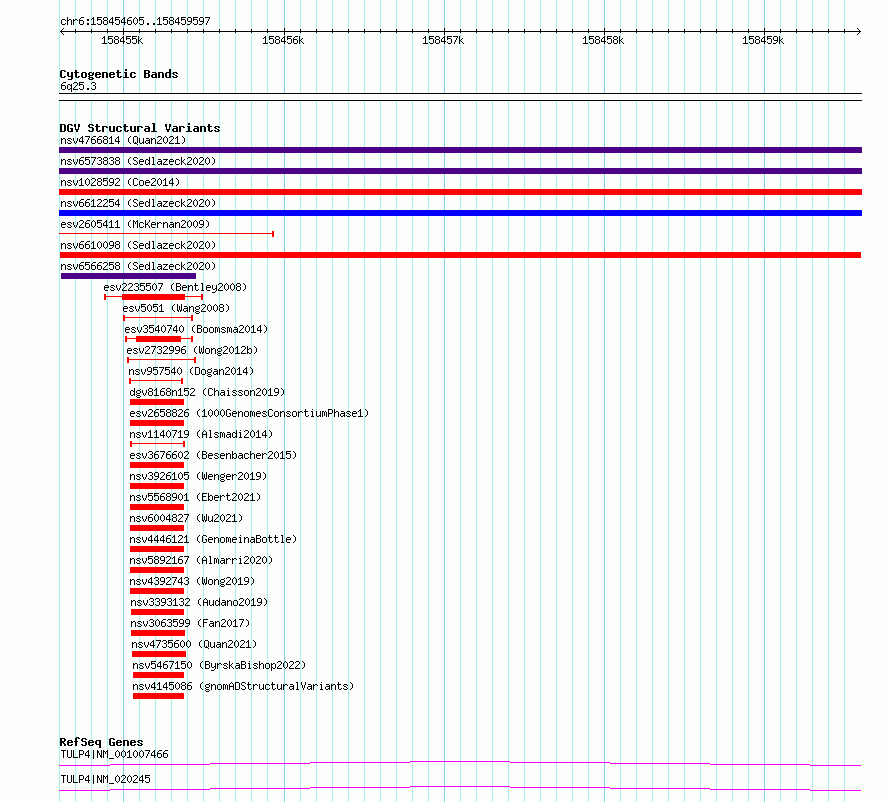Click the TULP4|NM_001007466 gene label
Screen dimensions: 890x802
pyautogui.click(x=114, y=754)
